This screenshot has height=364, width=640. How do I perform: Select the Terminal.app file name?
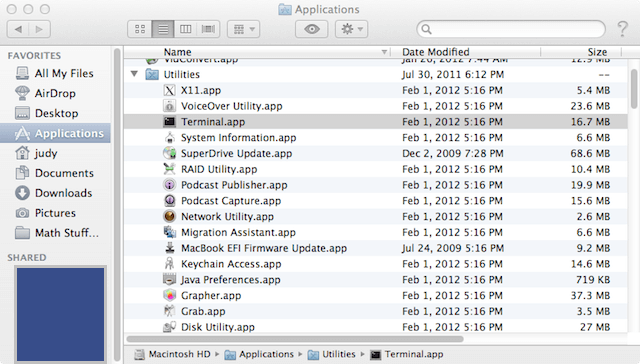coord(213,122)
